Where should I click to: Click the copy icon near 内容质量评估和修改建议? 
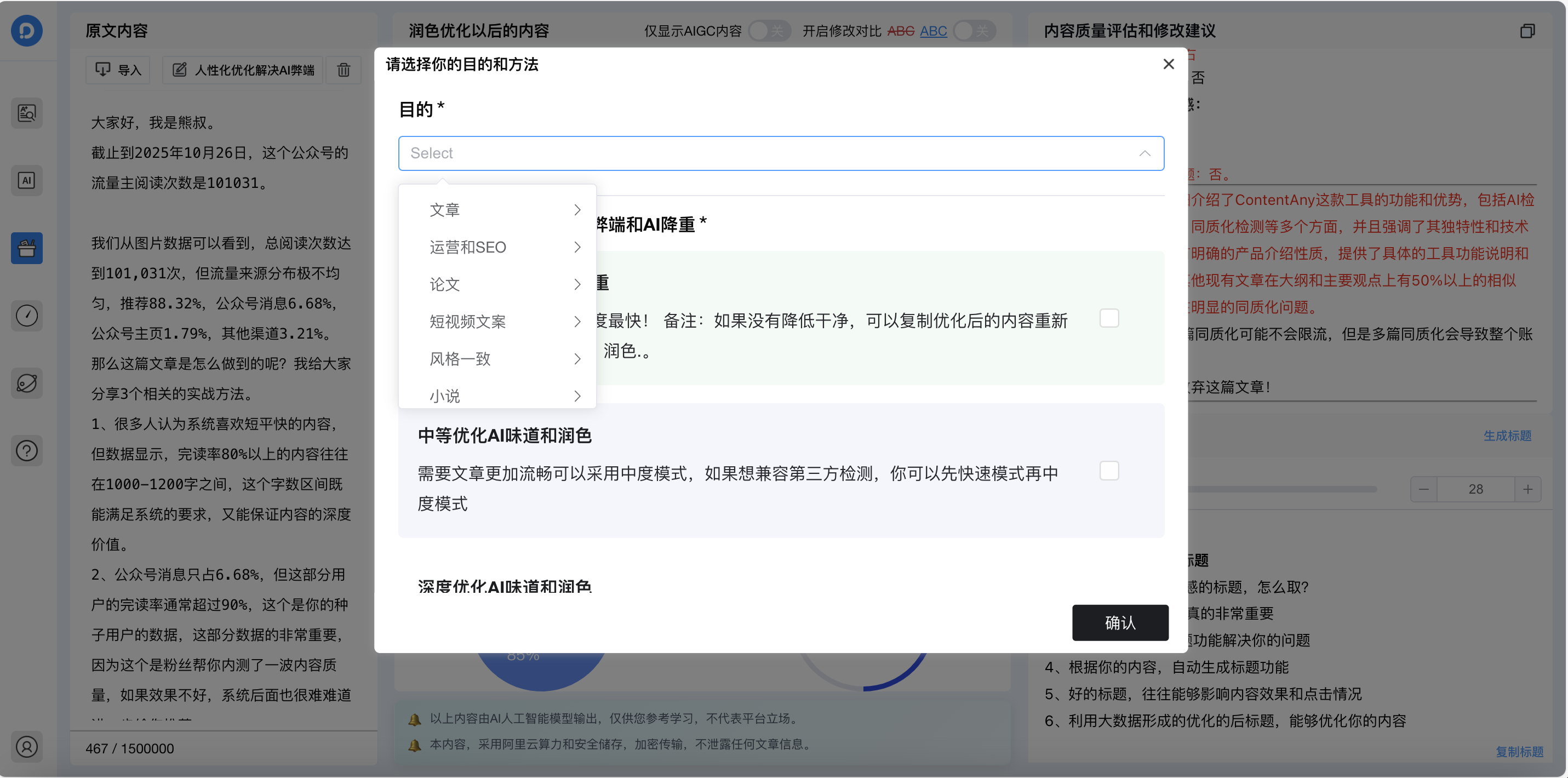point(1527,31)
